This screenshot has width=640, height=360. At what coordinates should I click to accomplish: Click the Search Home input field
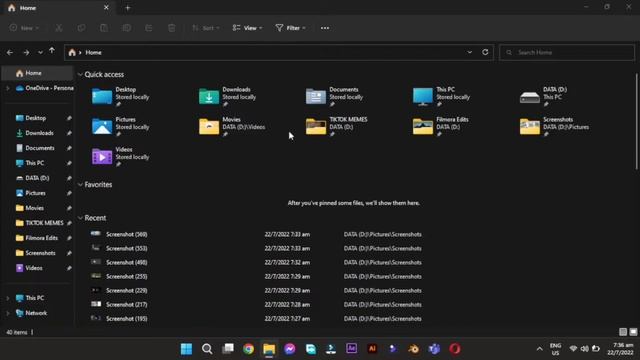[567, 52]
